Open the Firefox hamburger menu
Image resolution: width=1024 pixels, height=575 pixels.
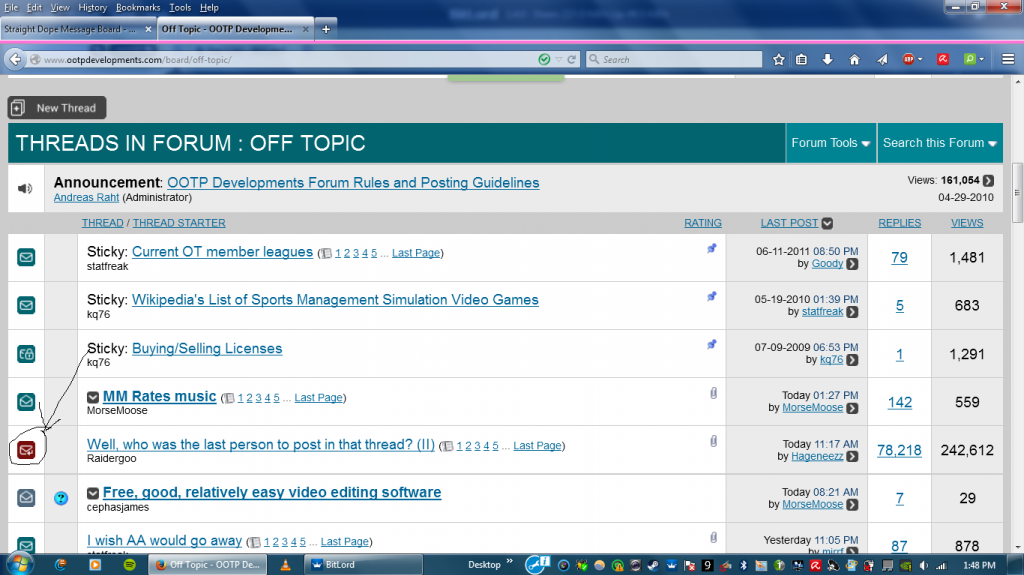(x=1008, y=59)
